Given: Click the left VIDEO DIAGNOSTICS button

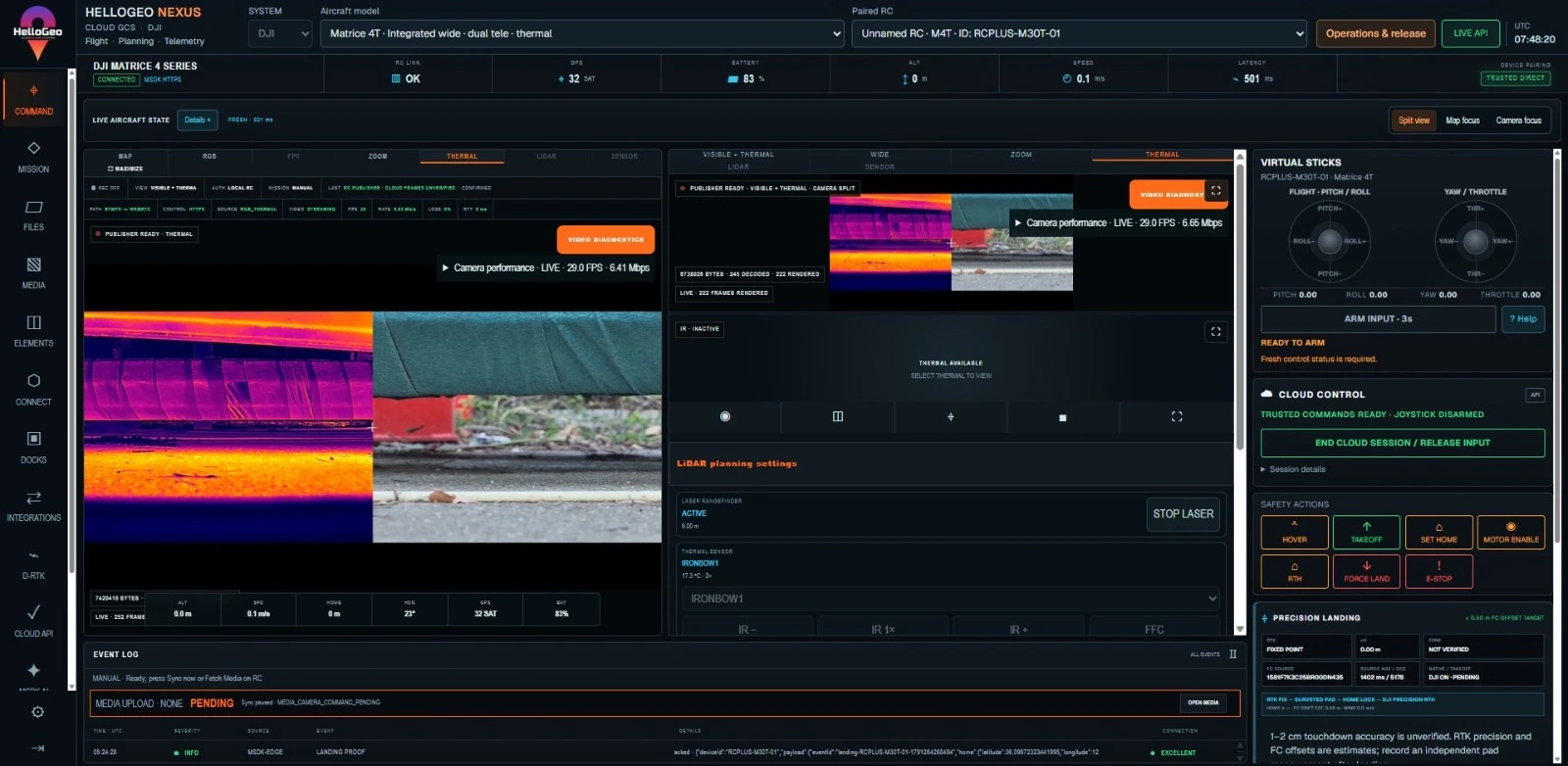Looking at the screenshot, I should pos(606,239).
